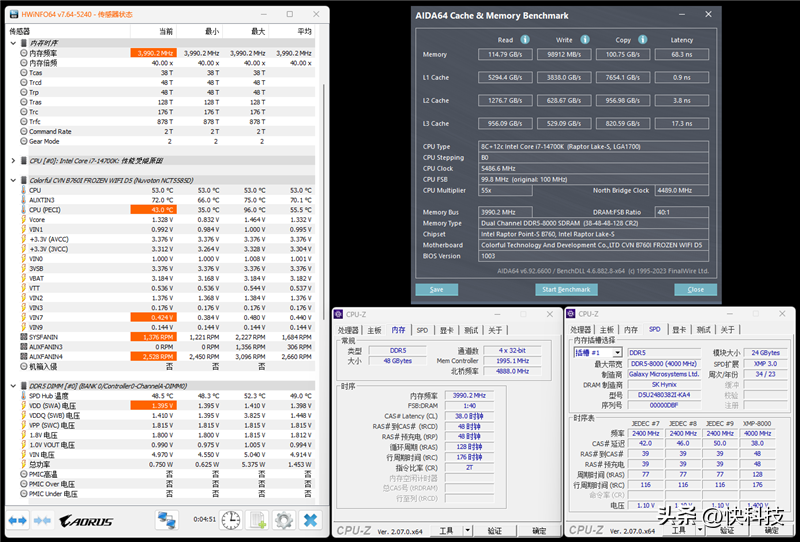Collapse the DDR5 DIMM [#0] sensor group

[x=11, y=386]
